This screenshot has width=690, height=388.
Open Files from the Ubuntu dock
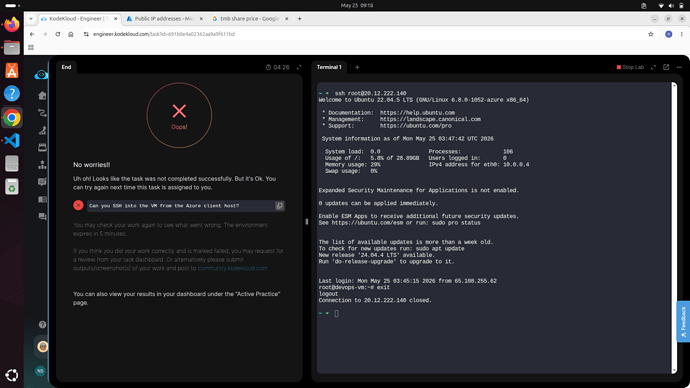(x=12, y=48)
